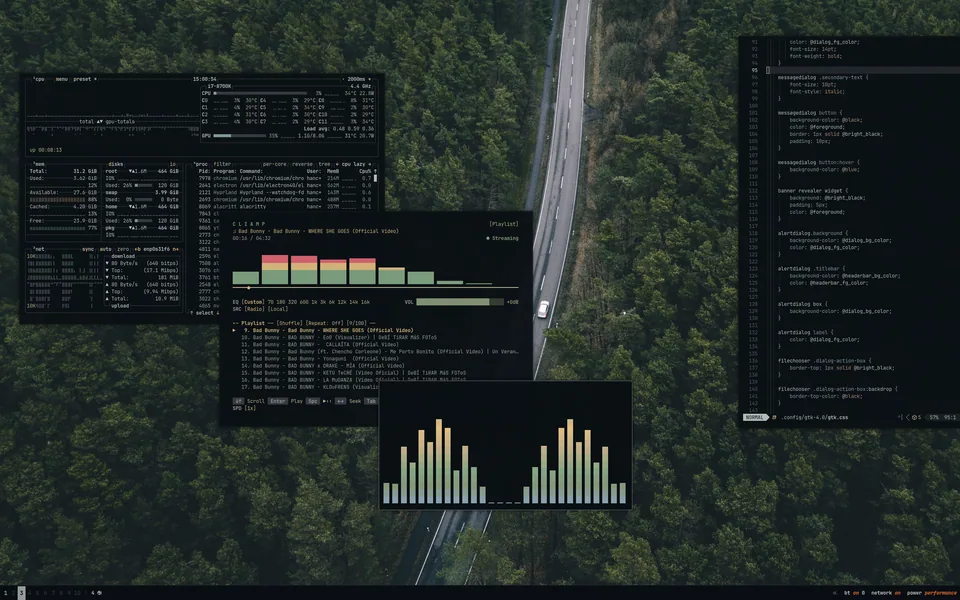The image size is (960, 600).
Task: Toggle [Shuffle] in the playlist header
Action: click(289, 323)
